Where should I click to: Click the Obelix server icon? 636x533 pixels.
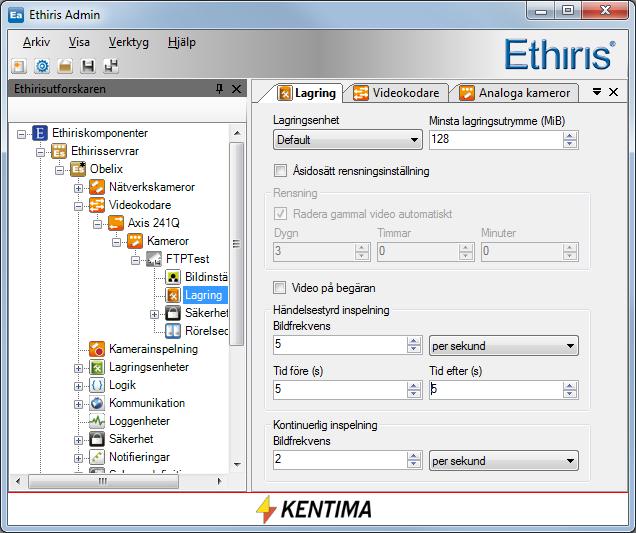coord(78,169)
